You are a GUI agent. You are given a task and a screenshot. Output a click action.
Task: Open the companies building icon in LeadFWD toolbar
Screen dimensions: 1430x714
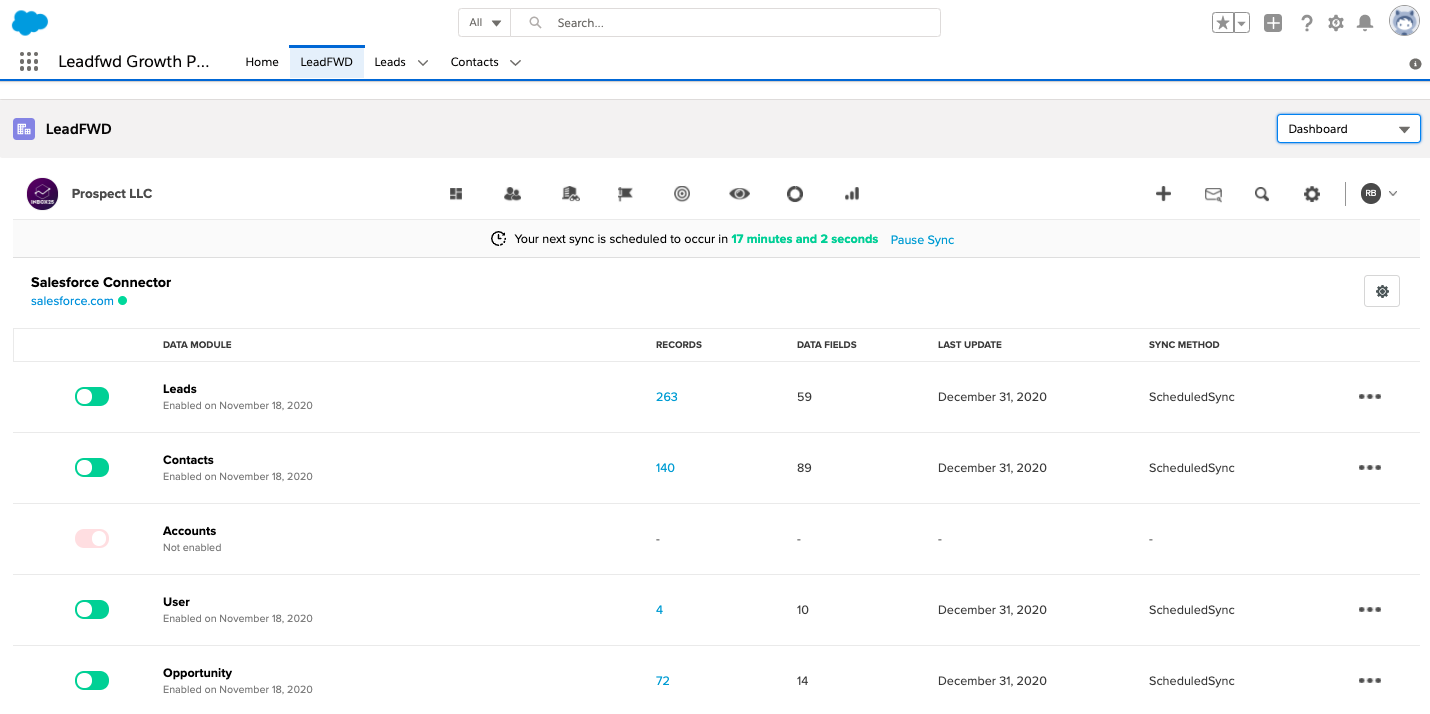570,194
